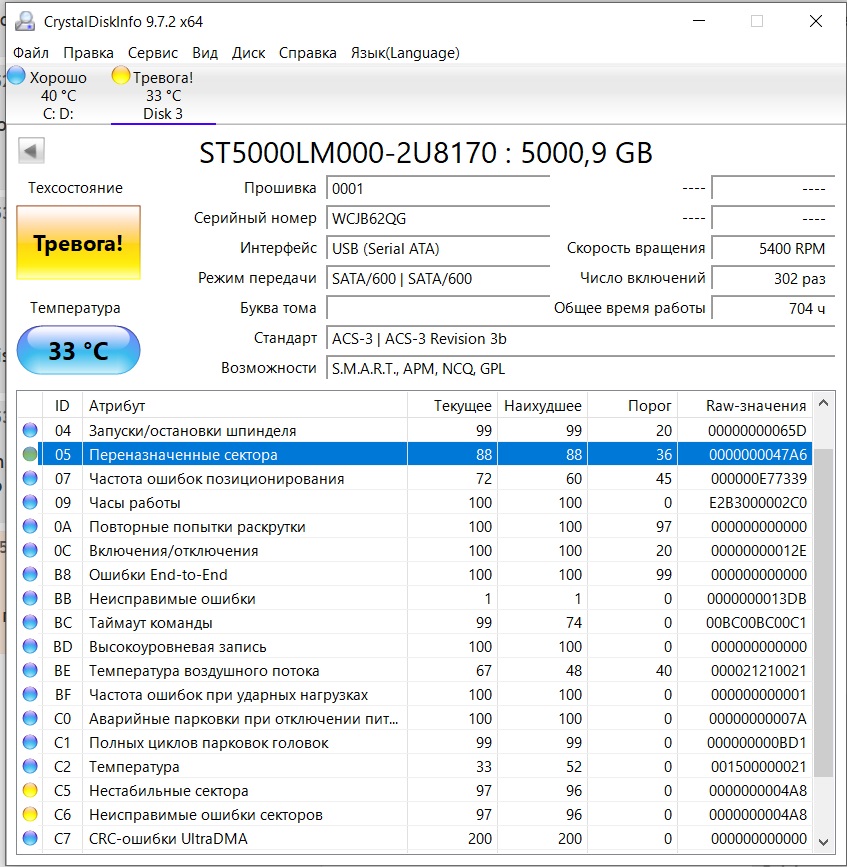The width and height of the screenshot is (847, 867).
Task: Click the scrollbar up arrow in attribute list
Action: tap(823, 403)
